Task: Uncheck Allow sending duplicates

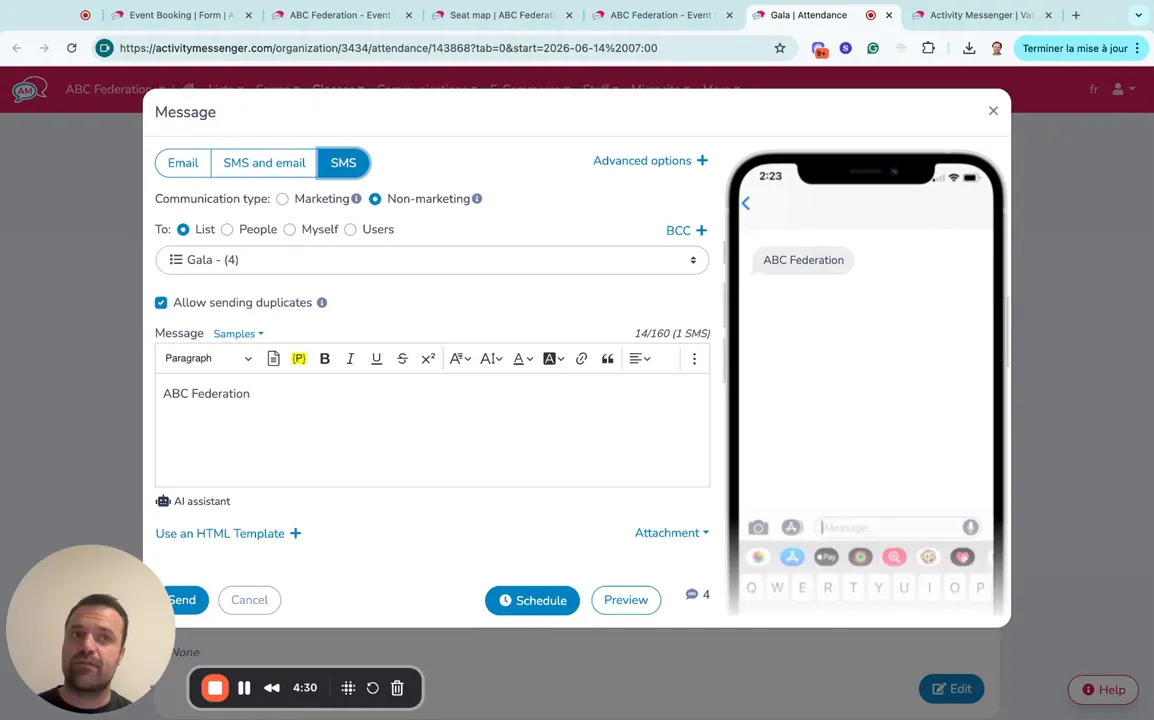Action: pos(161,303)
